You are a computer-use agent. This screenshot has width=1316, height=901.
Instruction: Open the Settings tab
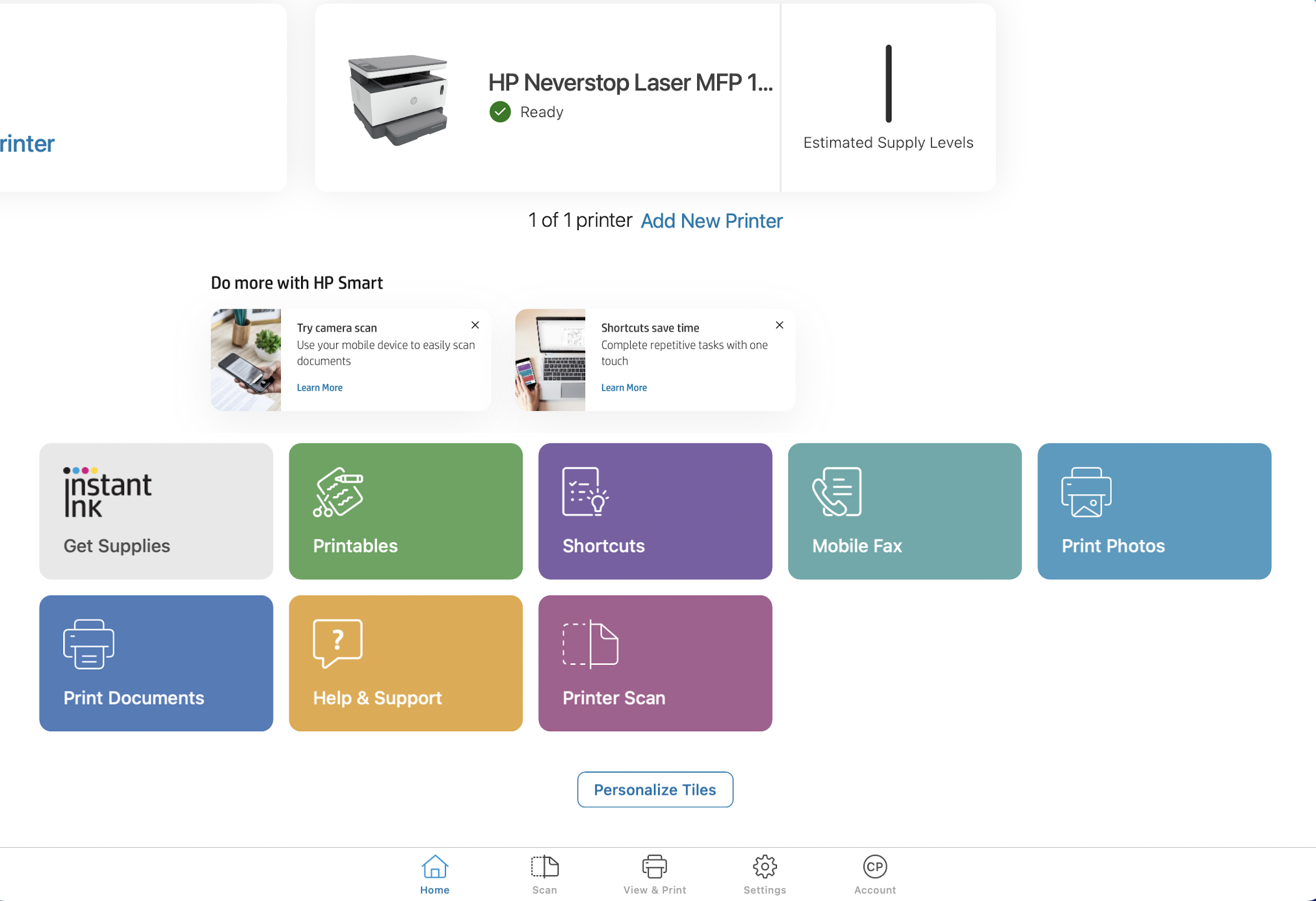(x=765, y=874)
